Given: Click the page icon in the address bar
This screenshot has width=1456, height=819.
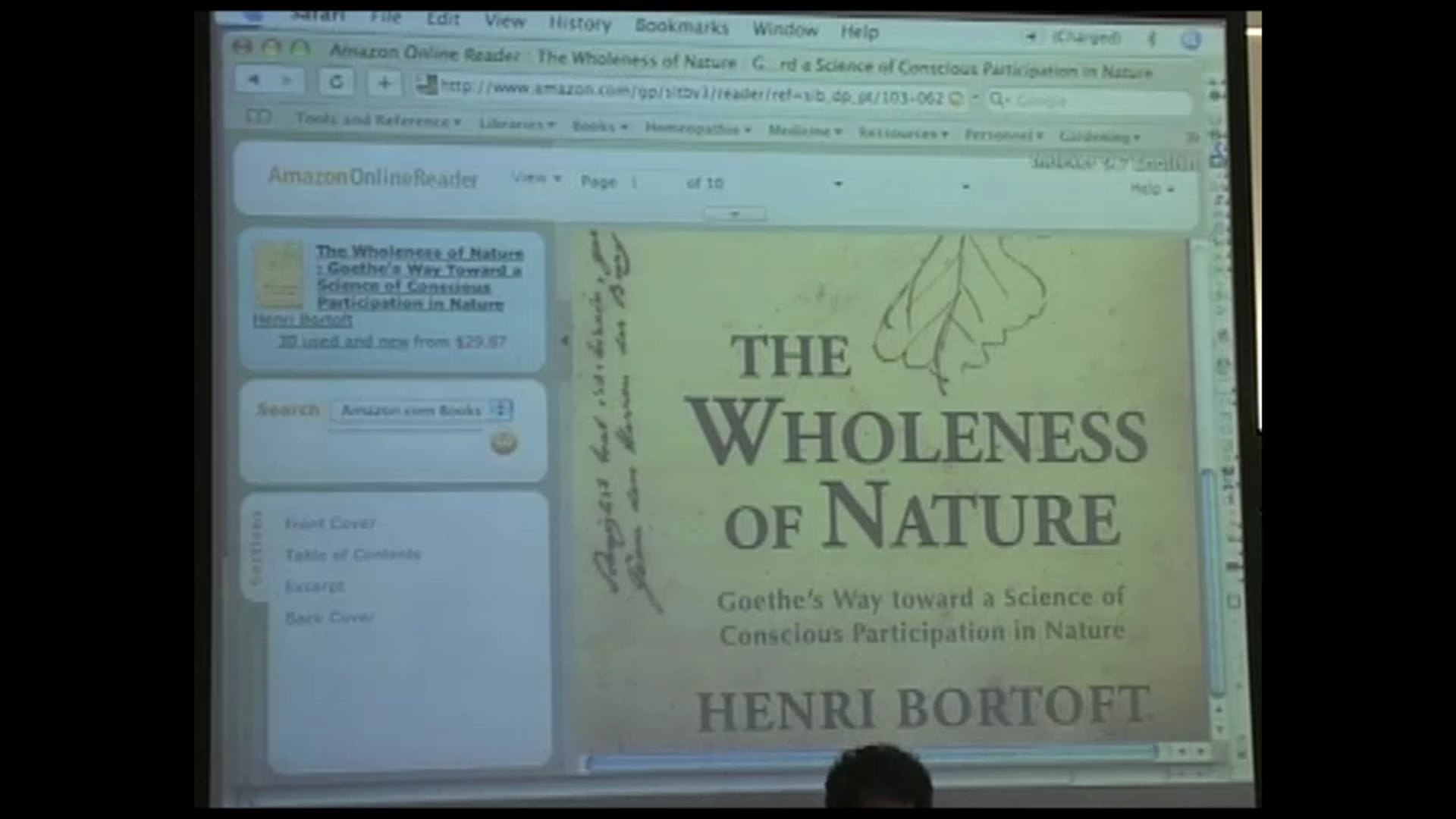Looking at the screenshot, I should coord(429,86).
